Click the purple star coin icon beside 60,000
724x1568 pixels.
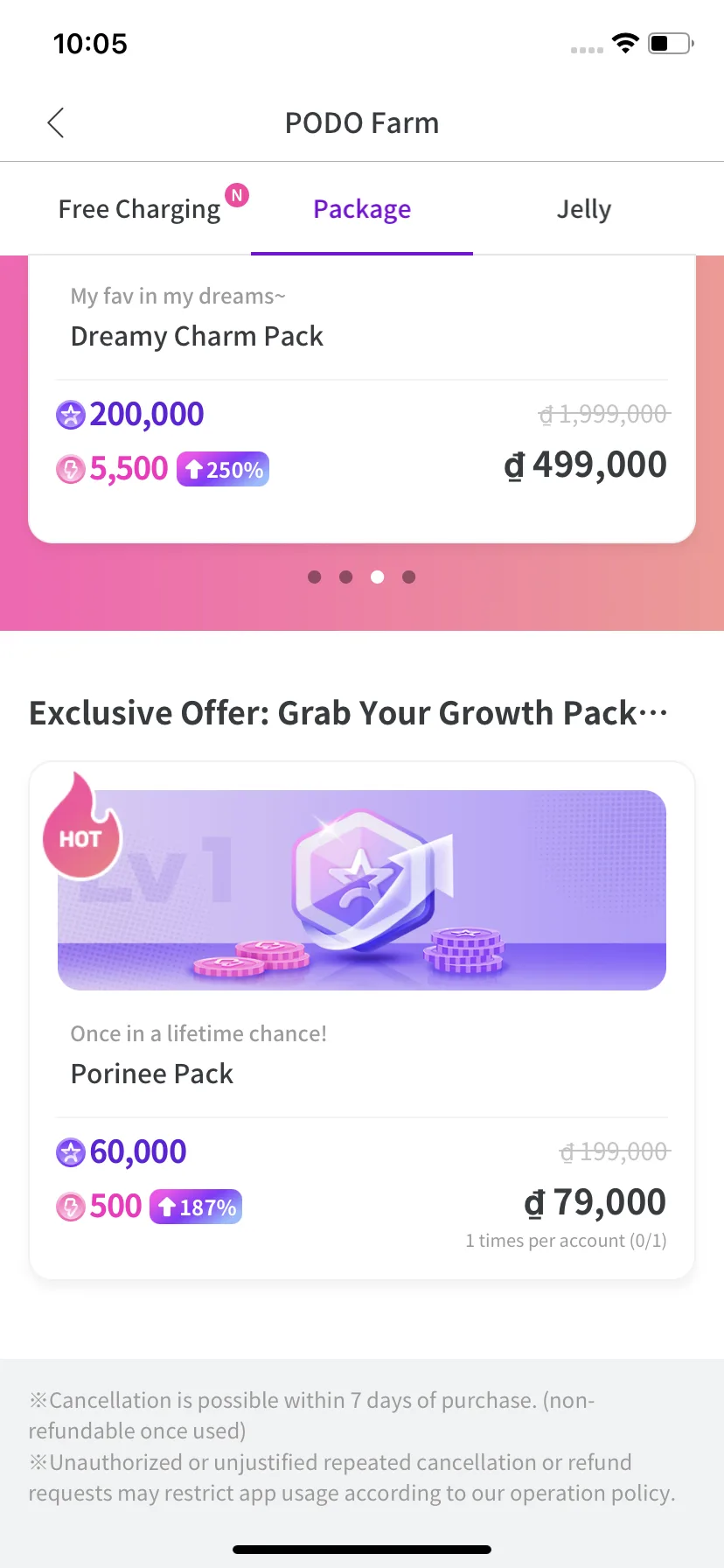71,1152
